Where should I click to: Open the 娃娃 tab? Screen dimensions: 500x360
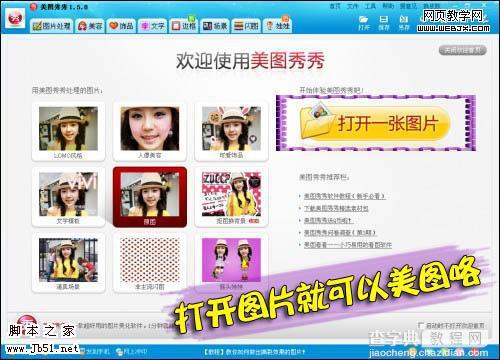point(278,26)
